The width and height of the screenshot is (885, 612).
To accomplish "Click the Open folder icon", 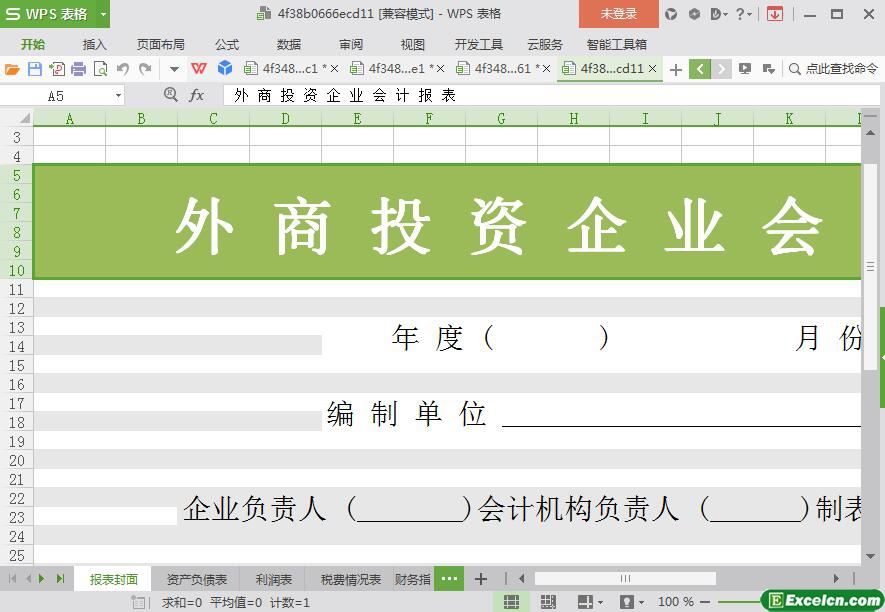I will tap(12, 69).
